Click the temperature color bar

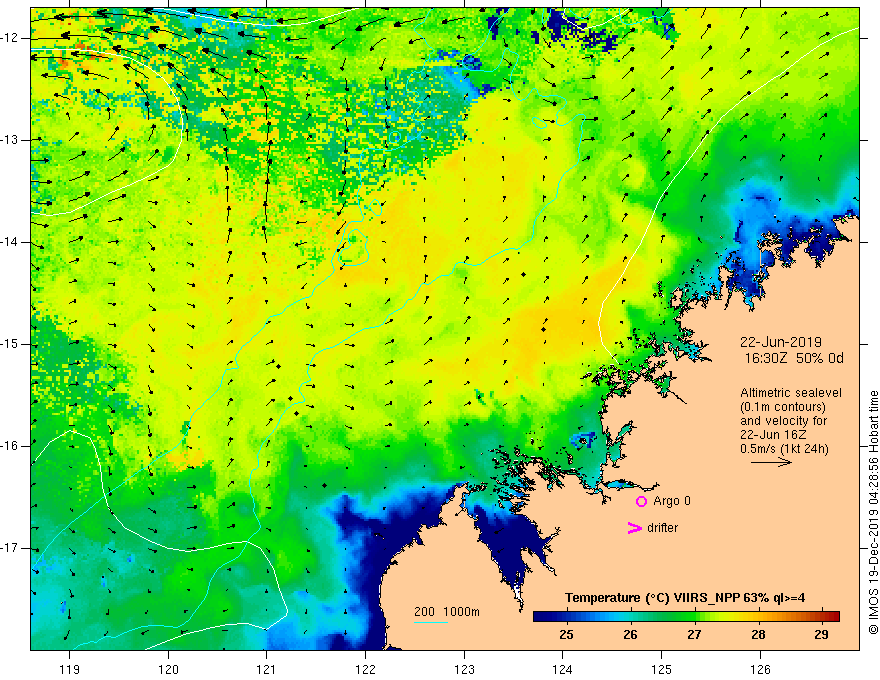coord(686,616)
